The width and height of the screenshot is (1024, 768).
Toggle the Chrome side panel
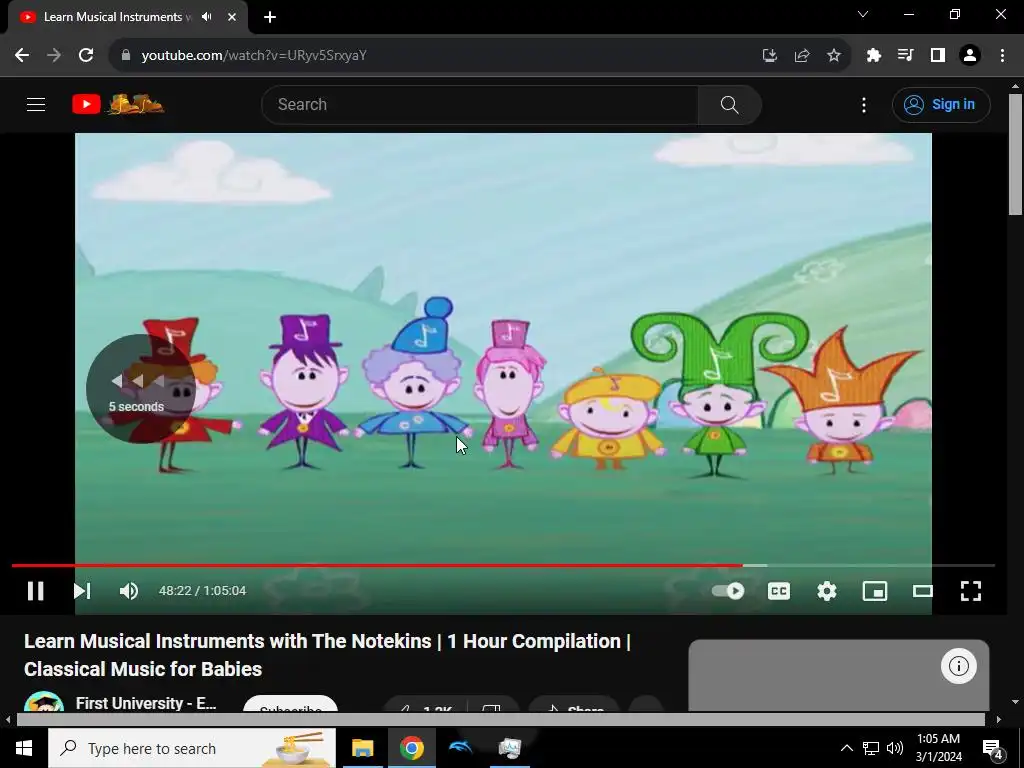tap(938, 56)
